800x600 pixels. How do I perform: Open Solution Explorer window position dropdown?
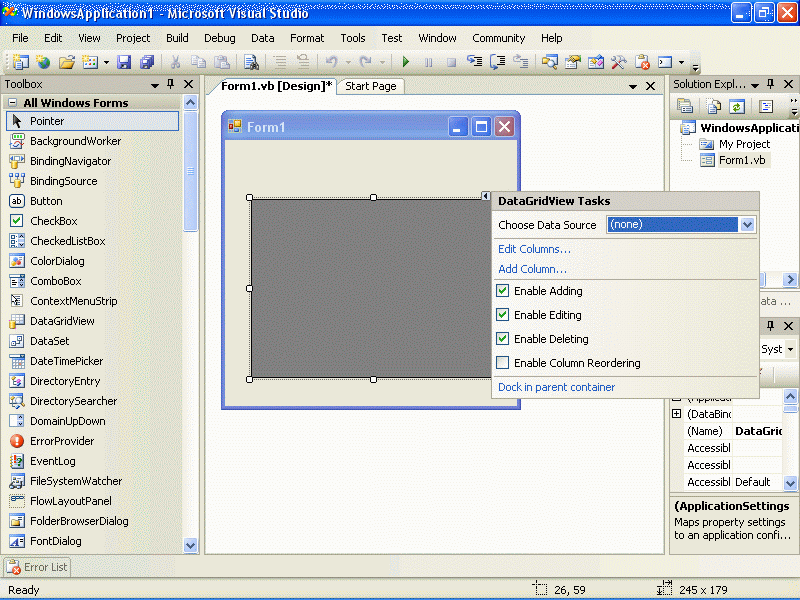point(755,85)
